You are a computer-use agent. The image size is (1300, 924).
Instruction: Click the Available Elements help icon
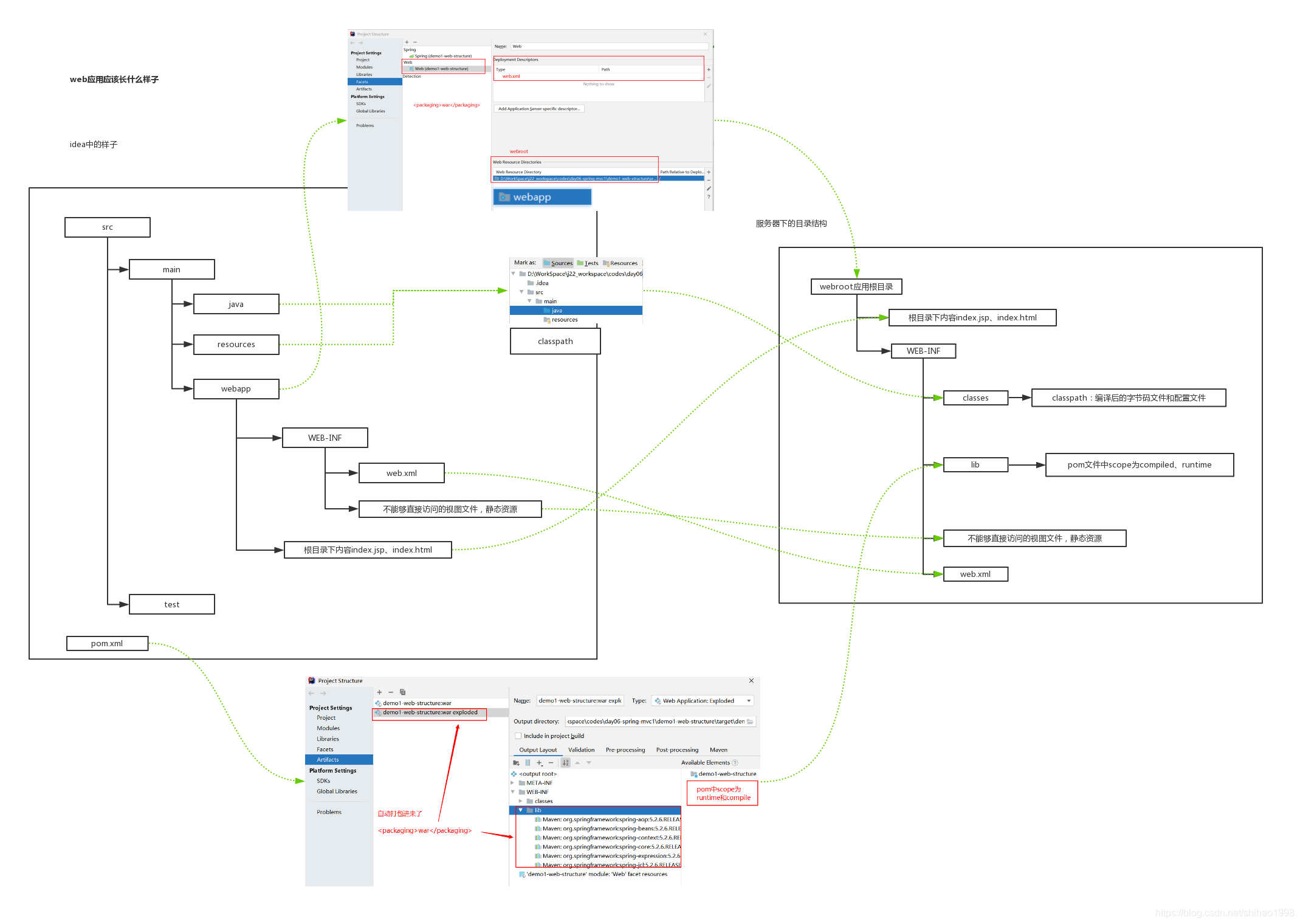tap(735, 762)
